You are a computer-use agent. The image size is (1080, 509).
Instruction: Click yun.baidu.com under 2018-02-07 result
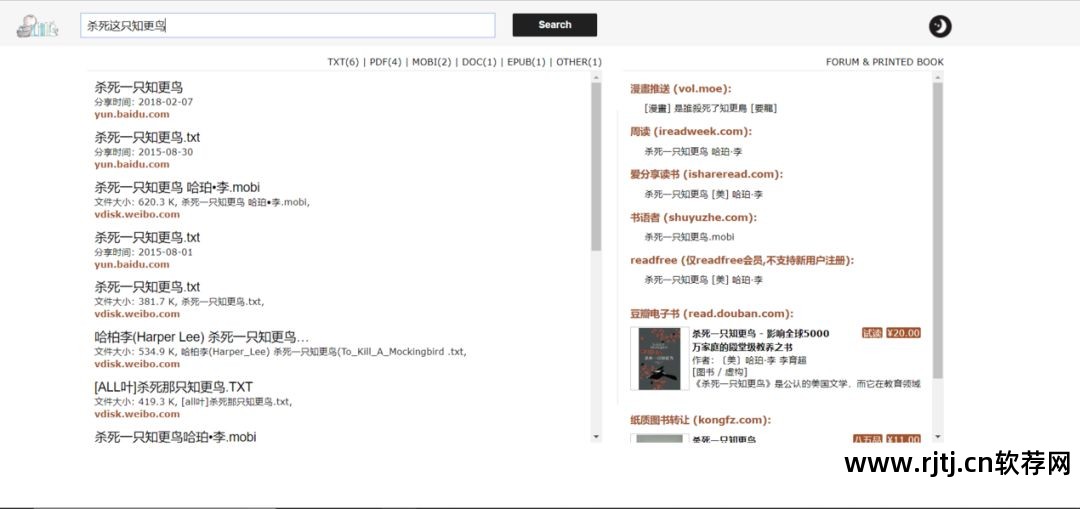click(x=132, y=114)
